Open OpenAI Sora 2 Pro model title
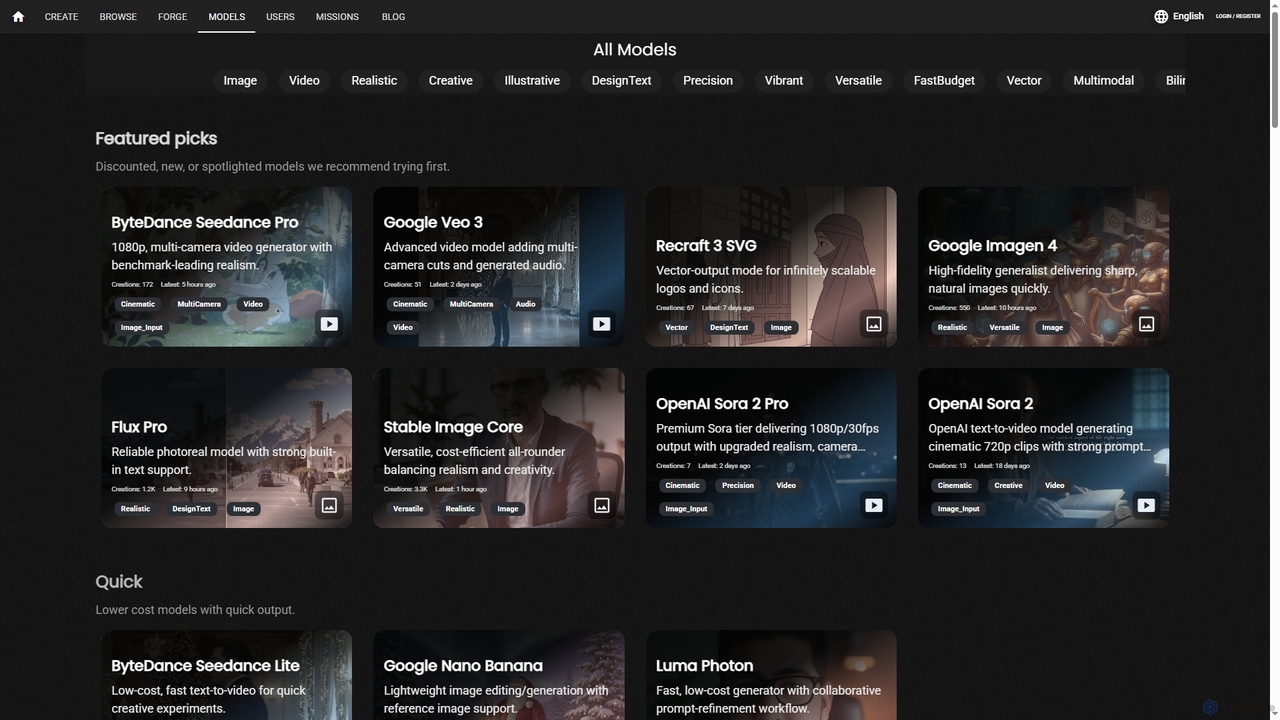 coord(722,404)
